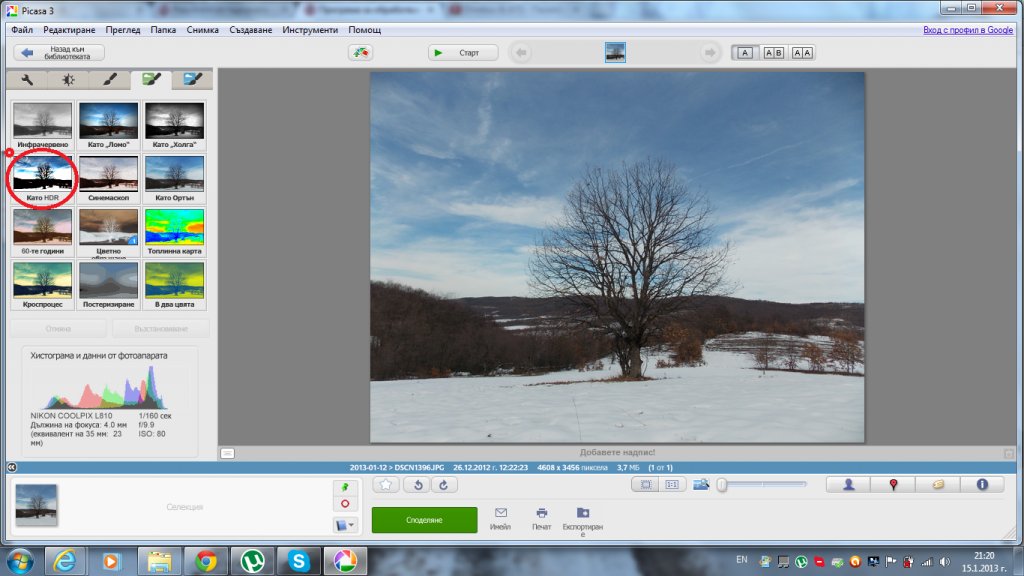Click the green Споделяне button
This screenshot has width=1024, height=576.
click(x=424, y=520)
